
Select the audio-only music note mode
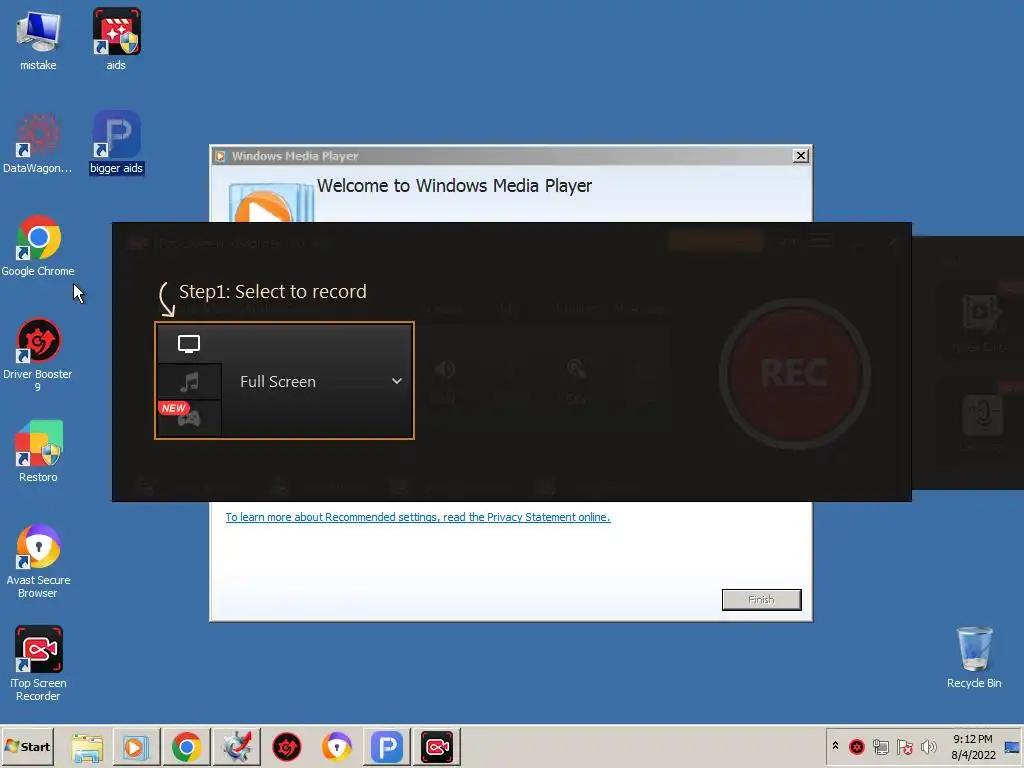click(189, 381)
